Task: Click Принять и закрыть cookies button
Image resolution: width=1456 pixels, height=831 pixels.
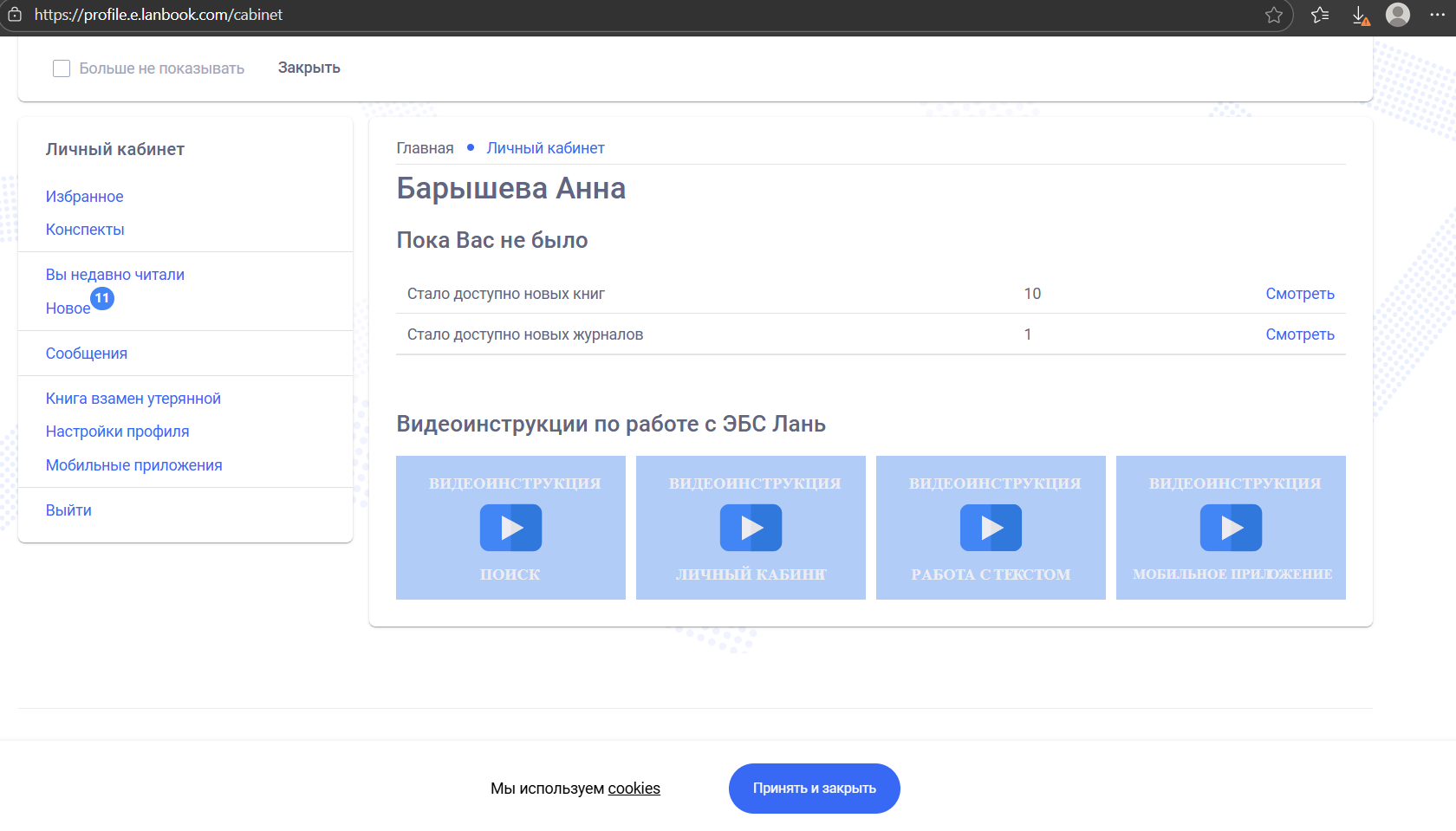Action: click(x=813, y=789)
